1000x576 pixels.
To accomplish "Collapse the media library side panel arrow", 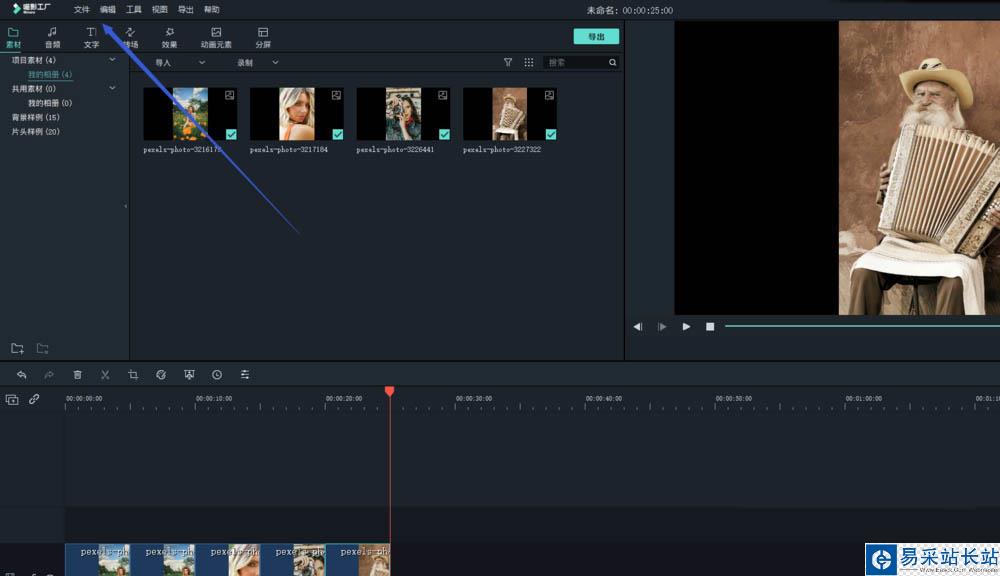I will (126, 206).
